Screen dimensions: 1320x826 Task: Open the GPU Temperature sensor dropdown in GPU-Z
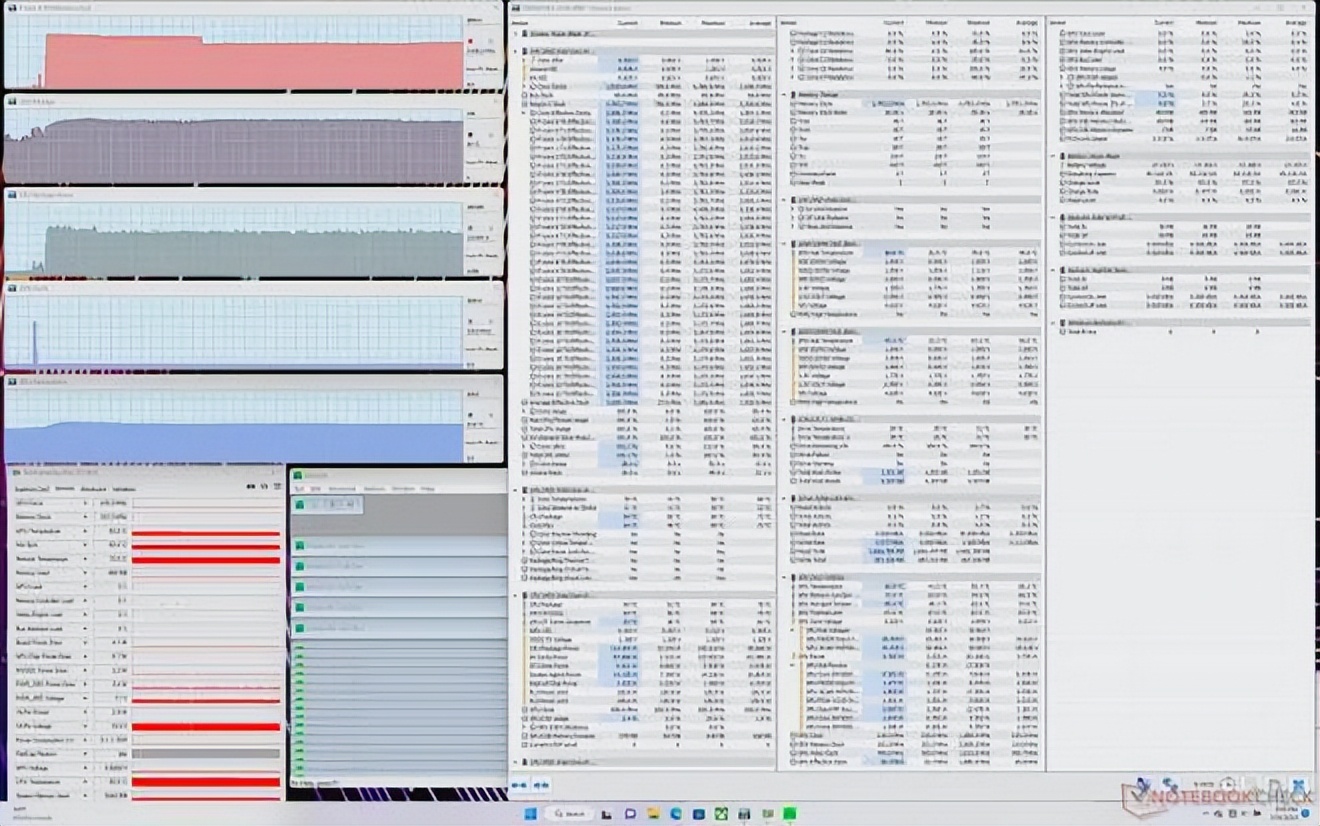[x=85, y=533]
